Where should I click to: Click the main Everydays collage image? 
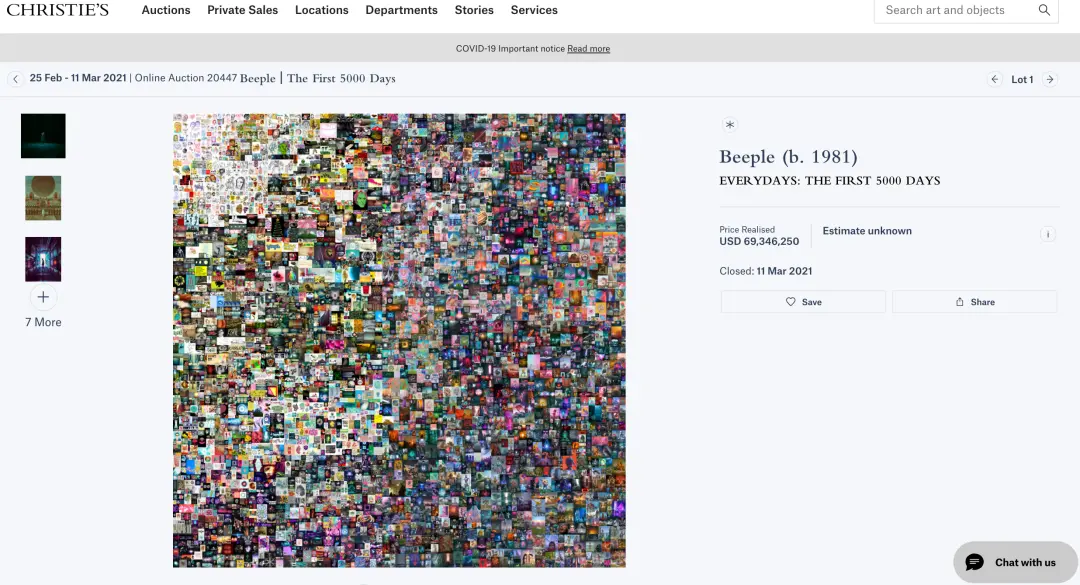pyautogui.click(x=399, y=340)
